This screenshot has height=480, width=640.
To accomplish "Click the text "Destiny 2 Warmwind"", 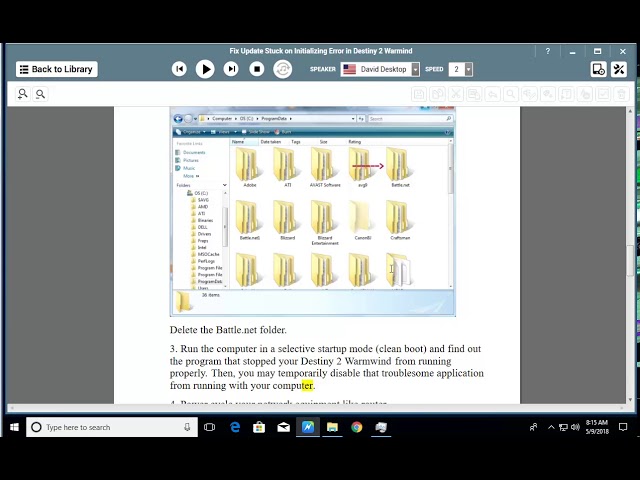I will [347, 361].
